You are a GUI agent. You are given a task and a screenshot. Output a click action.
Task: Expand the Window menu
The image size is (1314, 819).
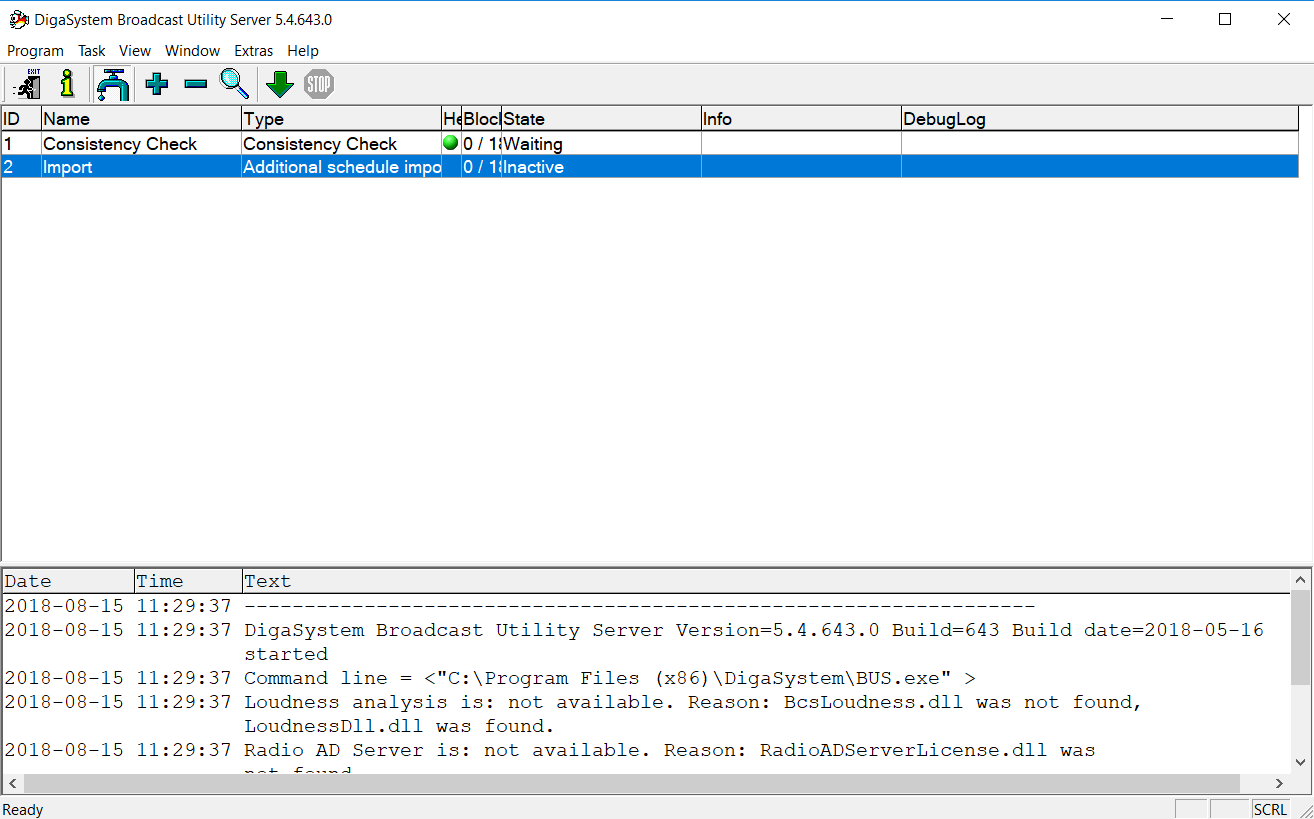click(192, 51)
